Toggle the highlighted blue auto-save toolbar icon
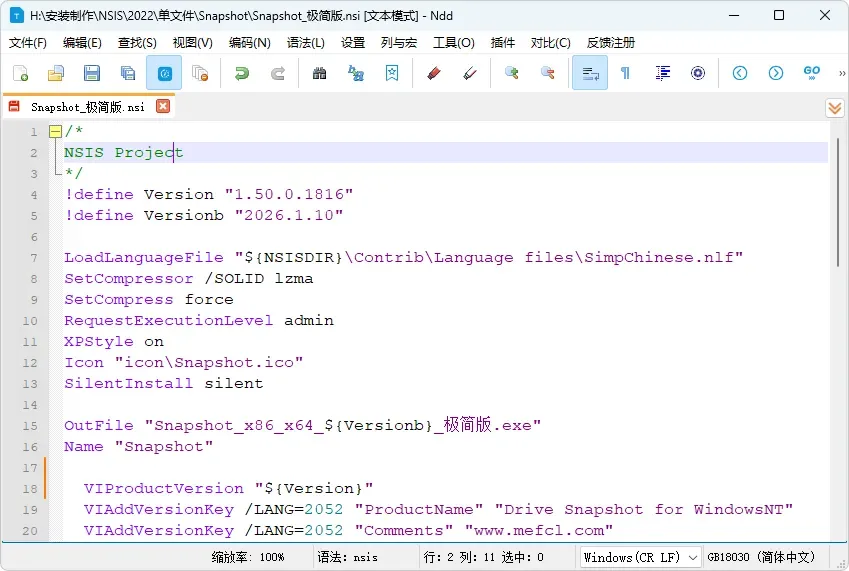Viewport: 849px width, 571px height. (x=164, y=73)
